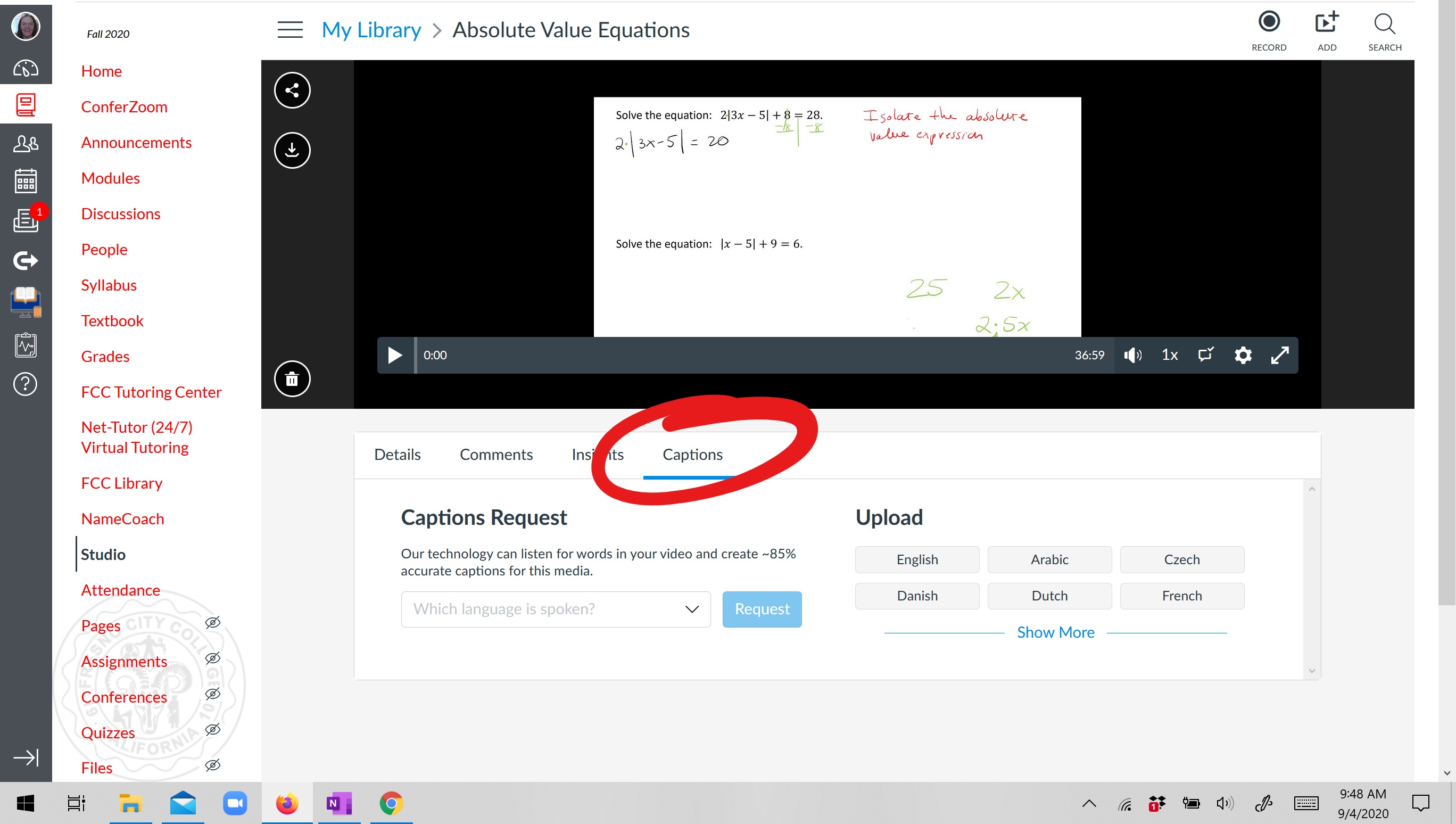Click the delete media trash icon
This screenshot has height=824, width=1456.
(292, 378)
